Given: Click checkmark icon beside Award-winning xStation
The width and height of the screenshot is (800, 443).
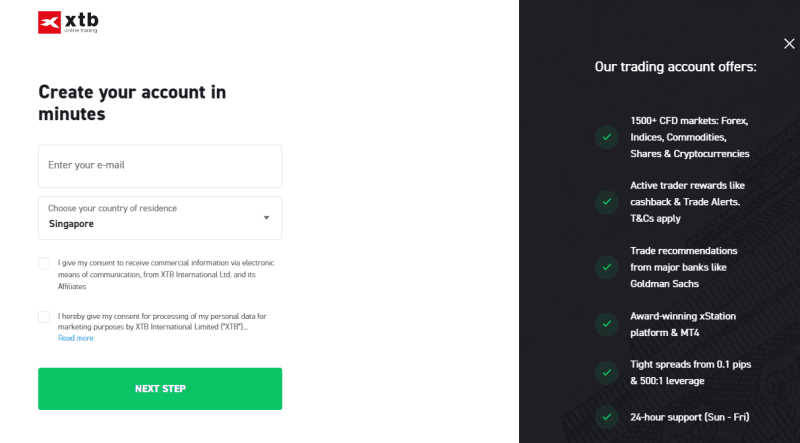Looking at the screenshot, I should (606, 324).
